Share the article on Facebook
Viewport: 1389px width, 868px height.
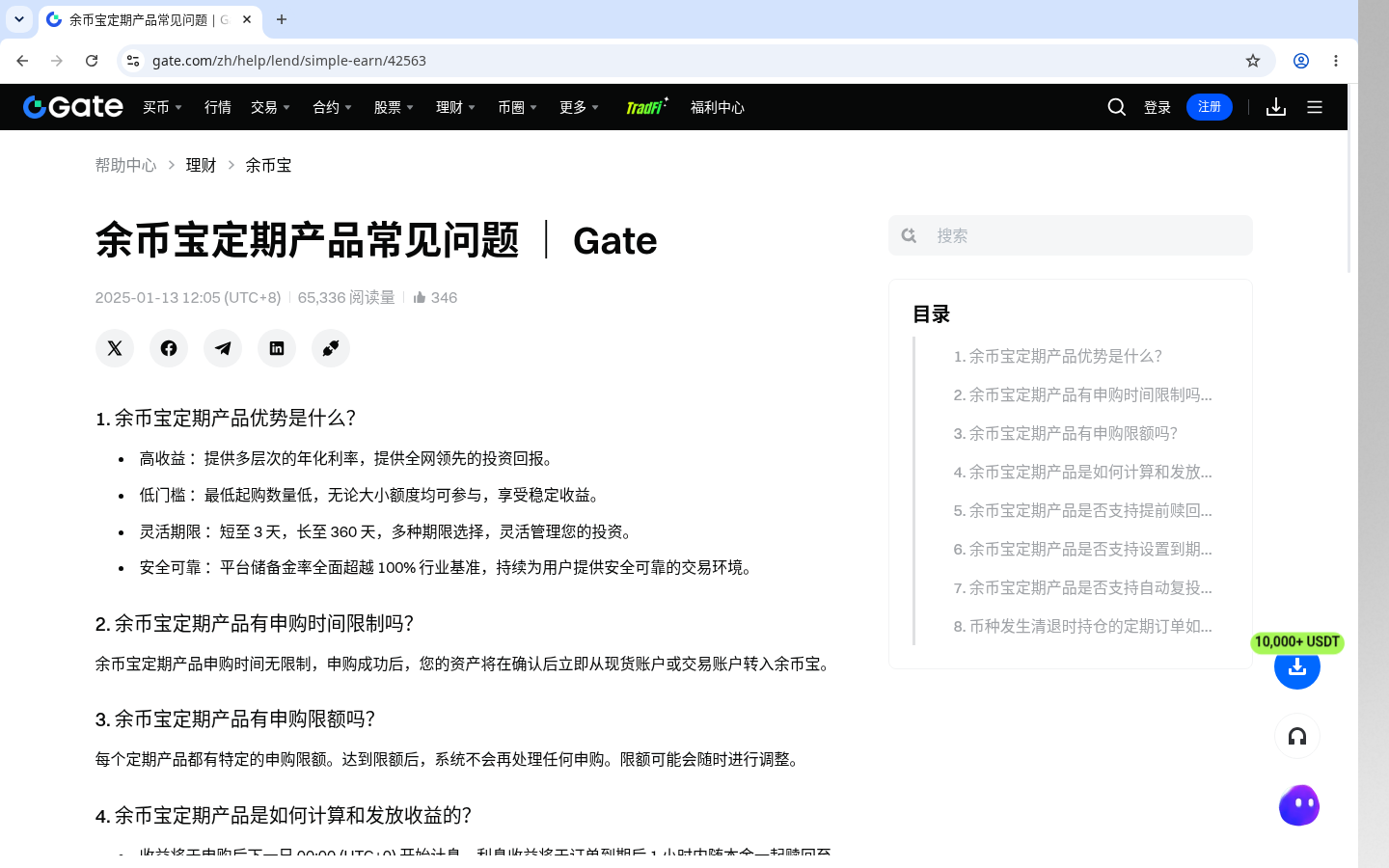[169, 348]
